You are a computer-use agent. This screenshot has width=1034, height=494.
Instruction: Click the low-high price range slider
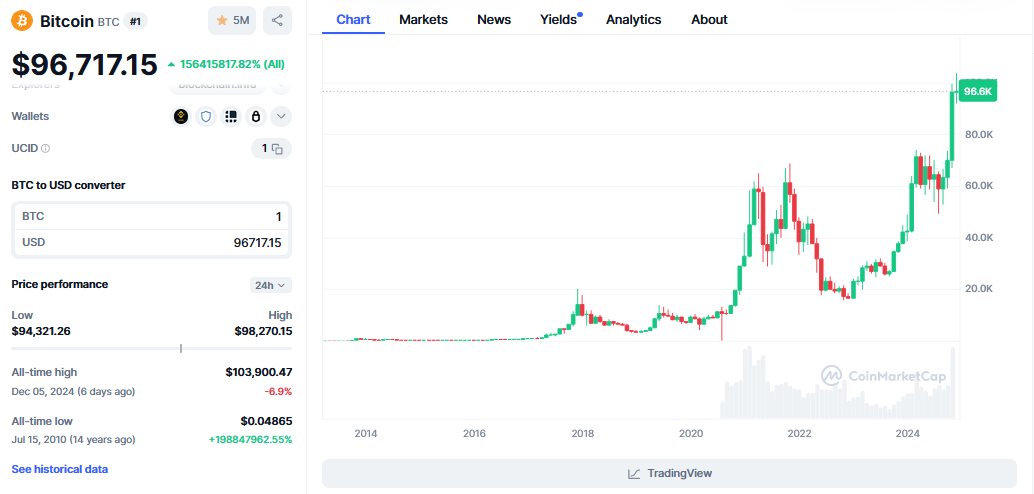click(151, 348)
